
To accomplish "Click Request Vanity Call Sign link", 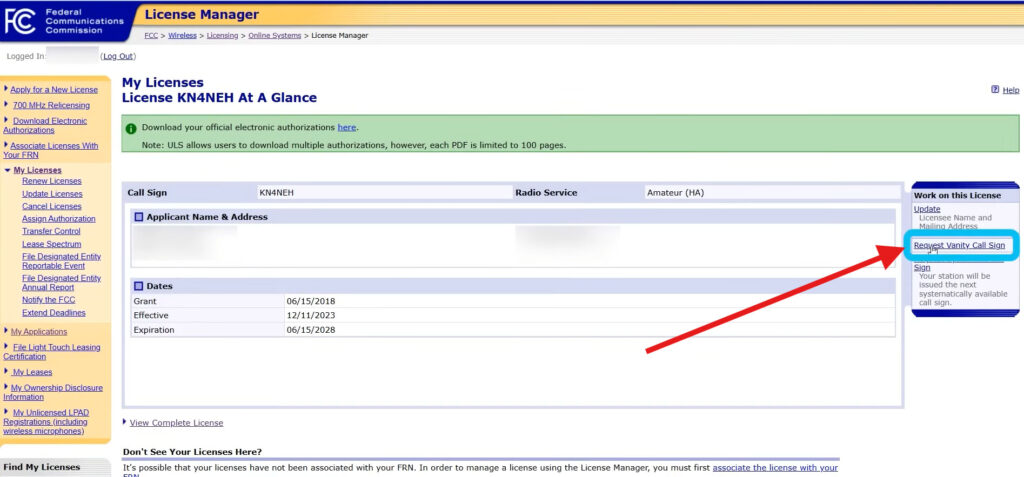I will (x=959, y=245).
